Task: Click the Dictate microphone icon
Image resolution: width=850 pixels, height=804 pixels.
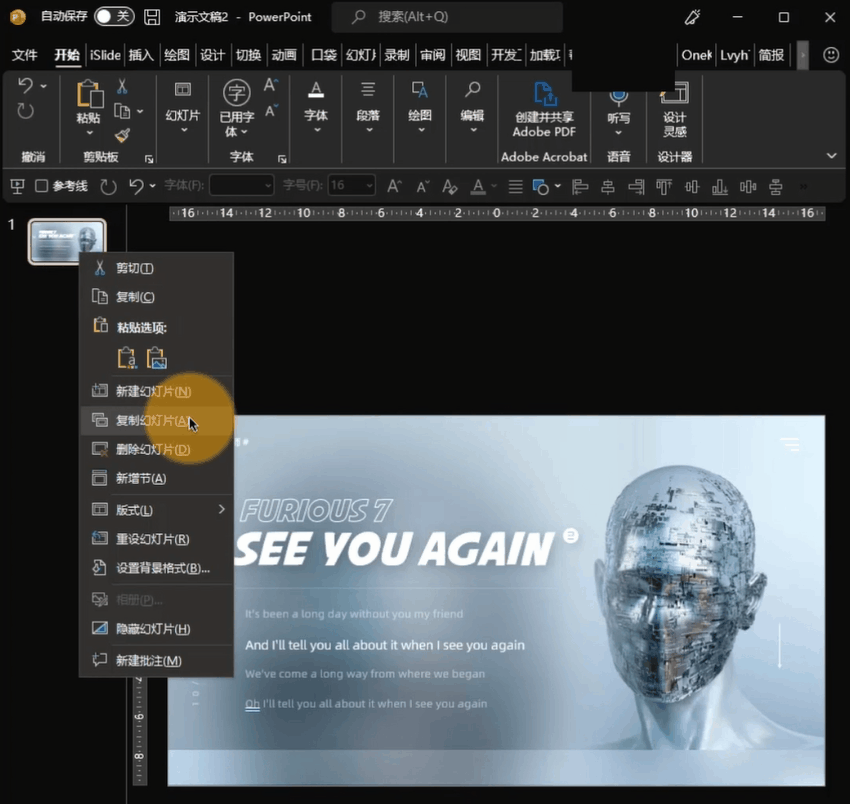Action: coord(619,97)
